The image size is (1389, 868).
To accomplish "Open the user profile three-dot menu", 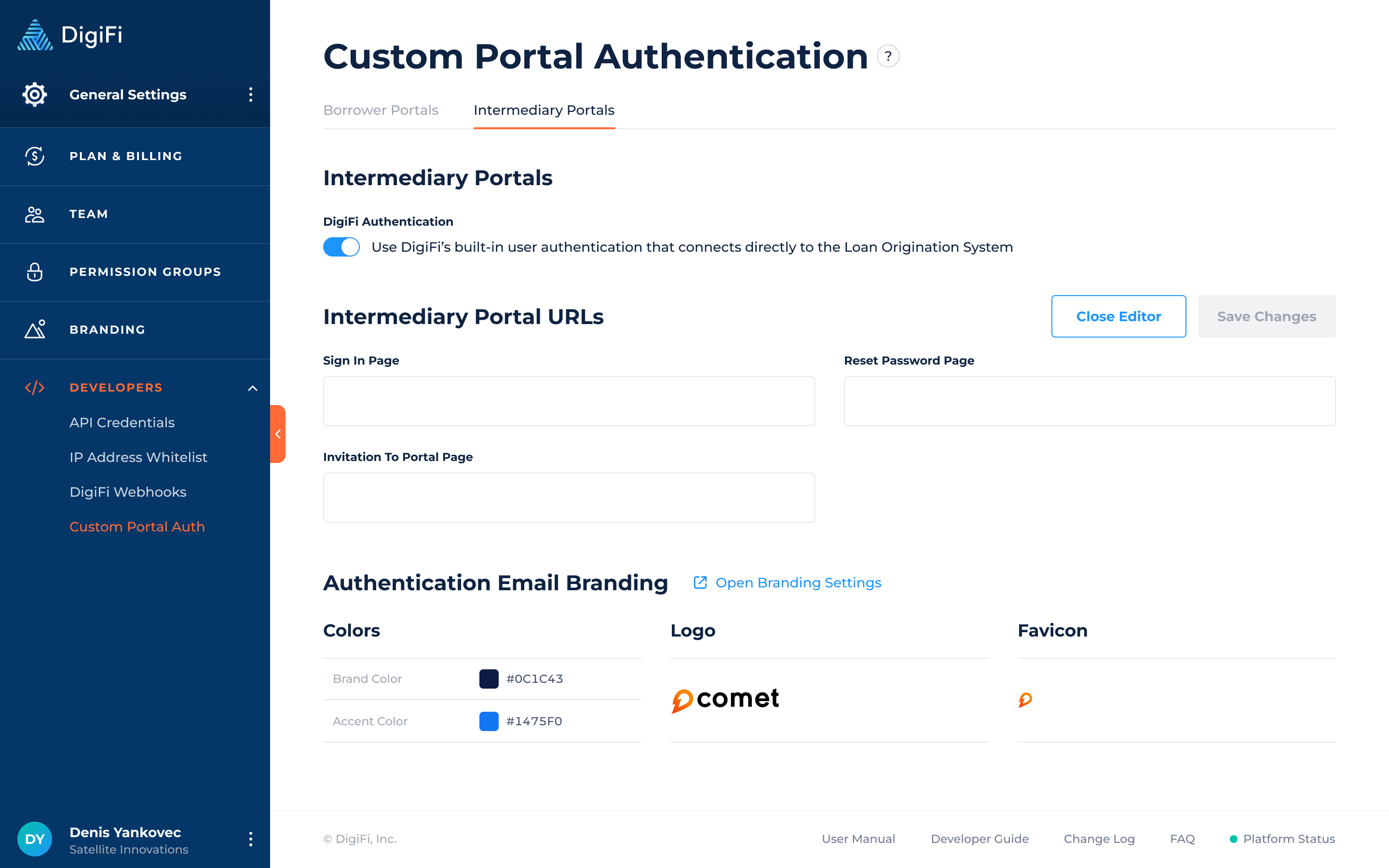I will tap(251, 839).
